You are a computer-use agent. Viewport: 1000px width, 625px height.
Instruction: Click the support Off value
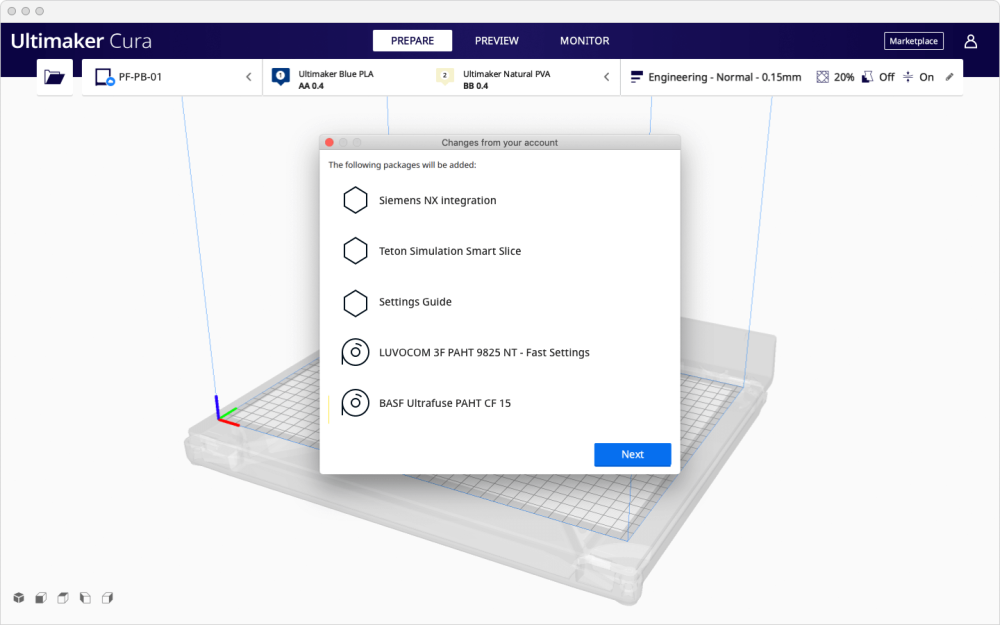point(886,77)
